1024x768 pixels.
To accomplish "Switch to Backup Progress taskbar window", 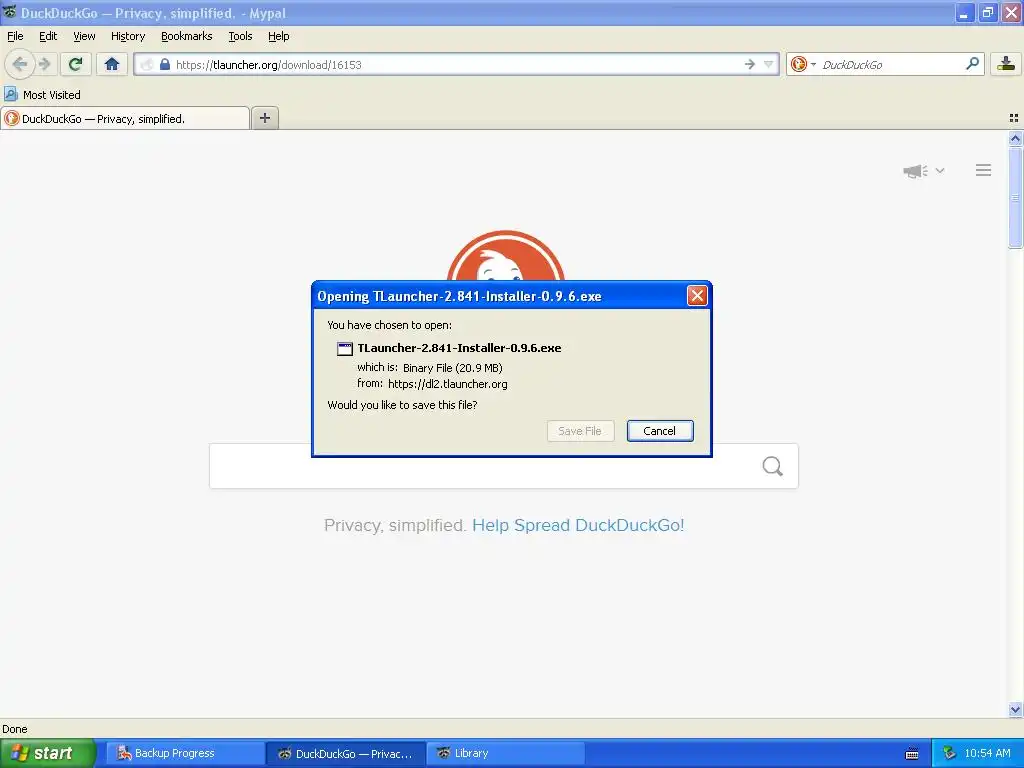I will (185, 753).
